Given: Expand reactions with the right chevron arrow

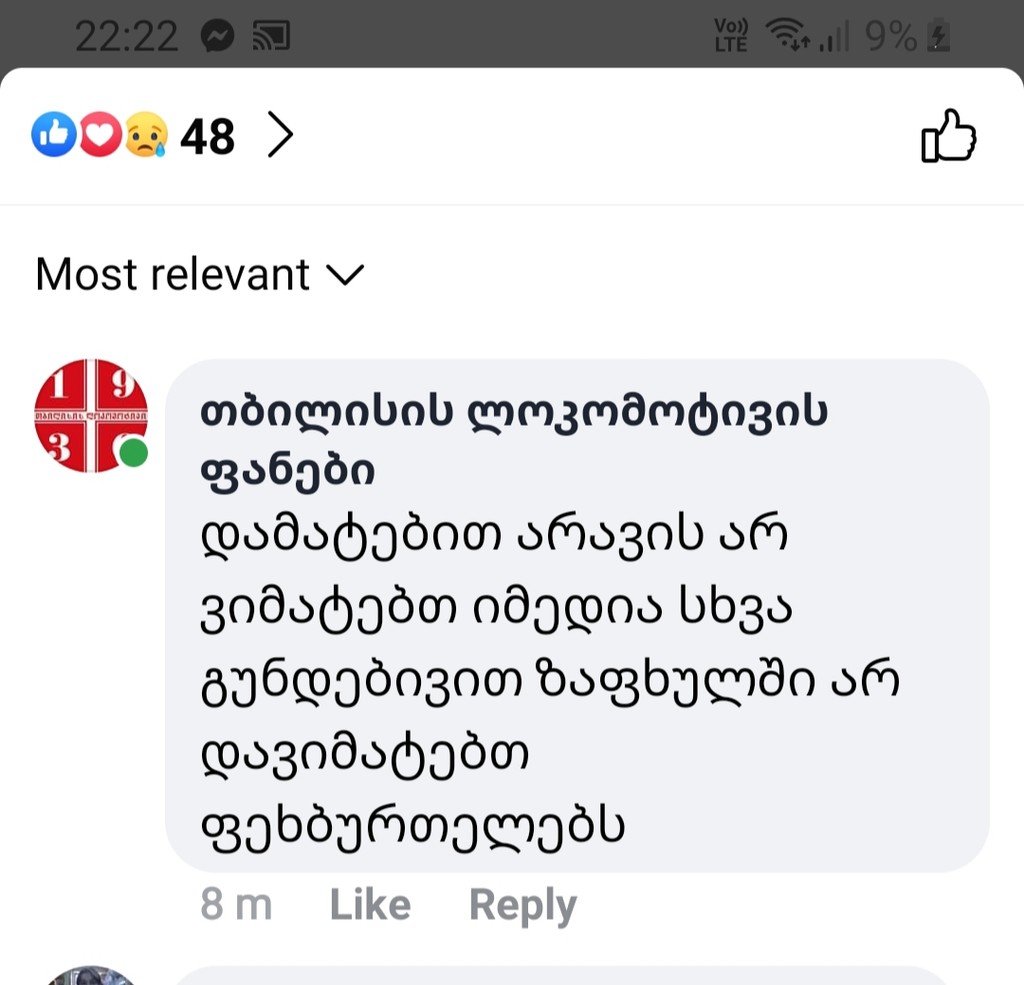Looking at the screenshot, I should click(280, 135).
